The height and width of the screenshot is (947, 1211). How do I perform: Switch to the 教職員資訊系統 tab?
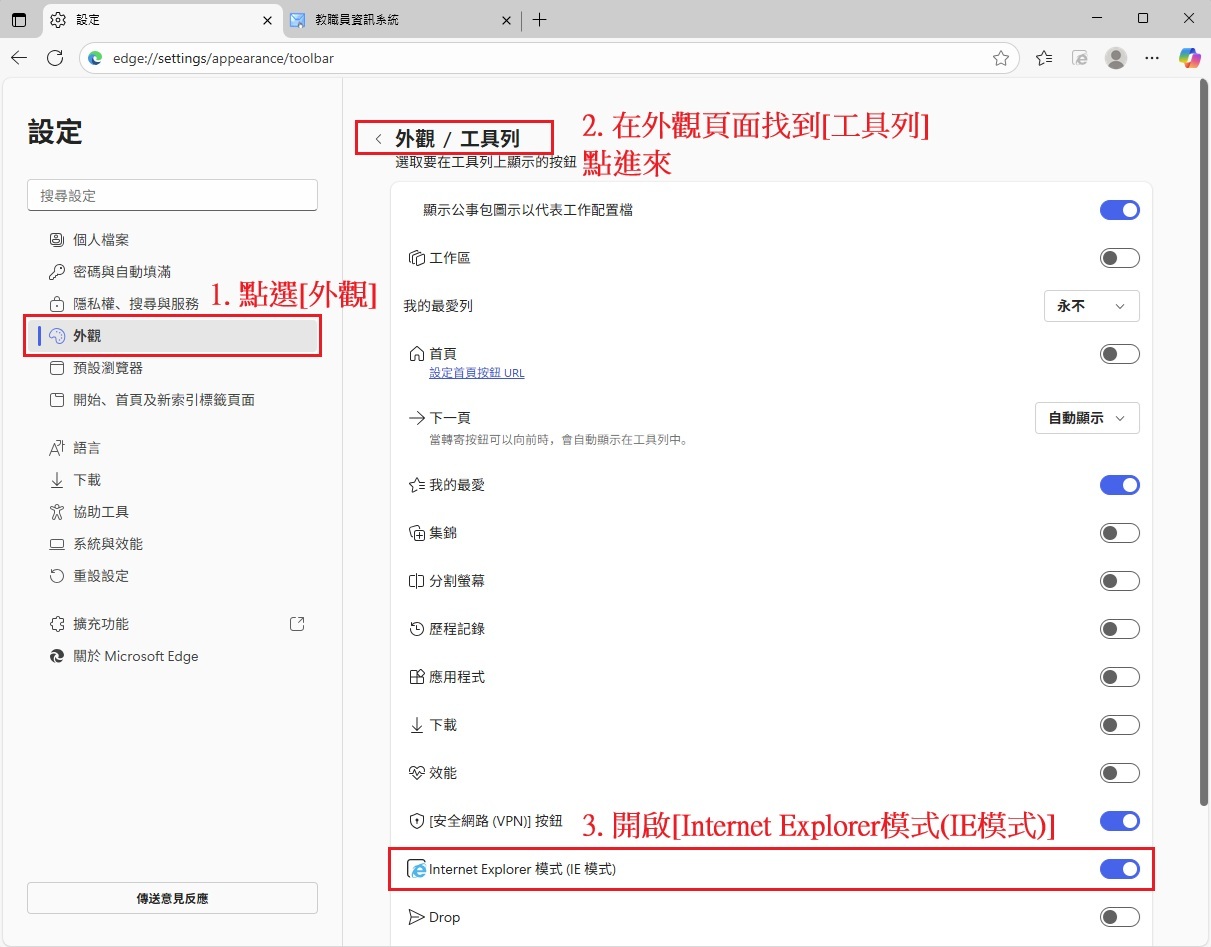[400, 20]
